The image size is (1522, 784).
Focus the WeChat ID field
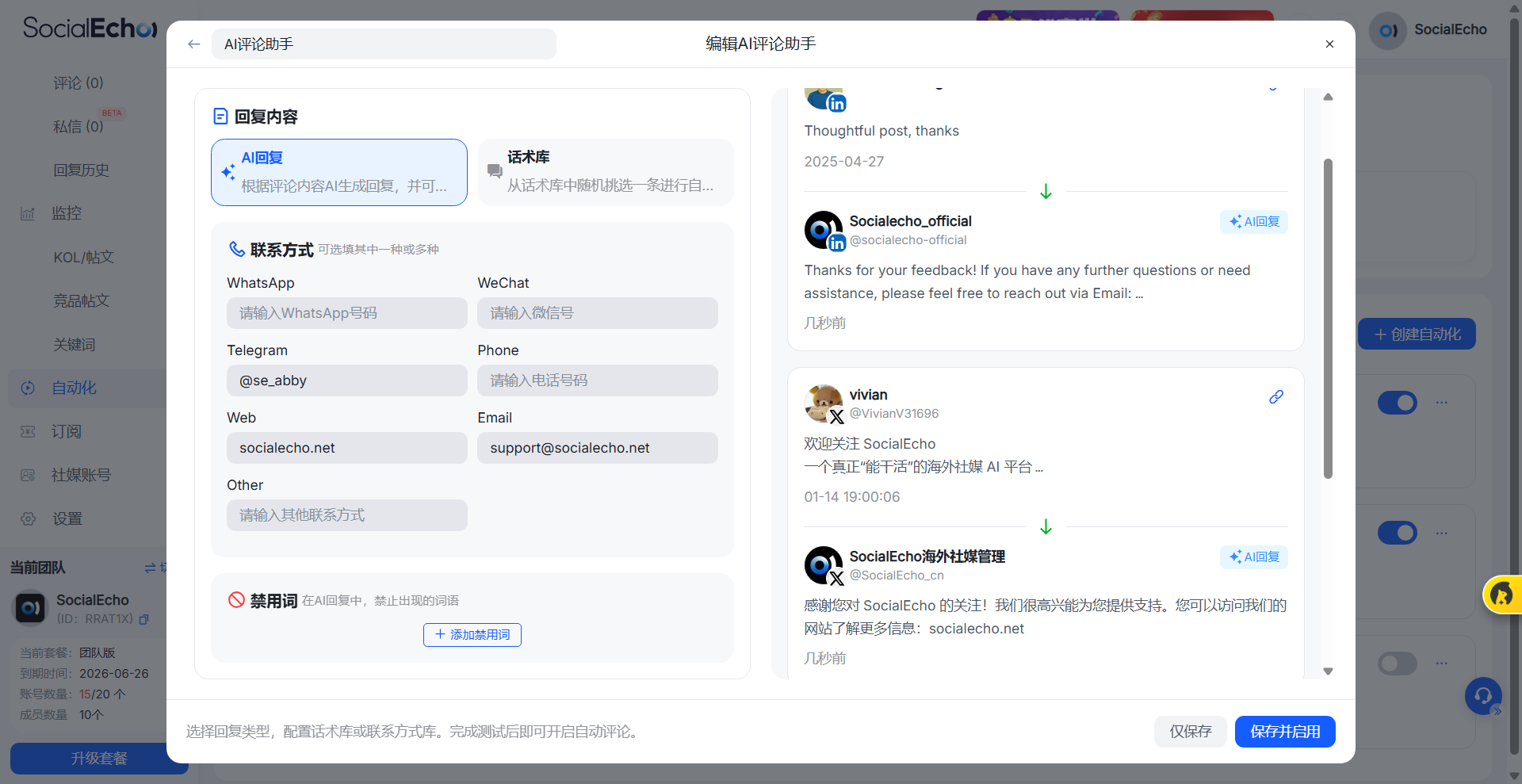pos(598,313)
